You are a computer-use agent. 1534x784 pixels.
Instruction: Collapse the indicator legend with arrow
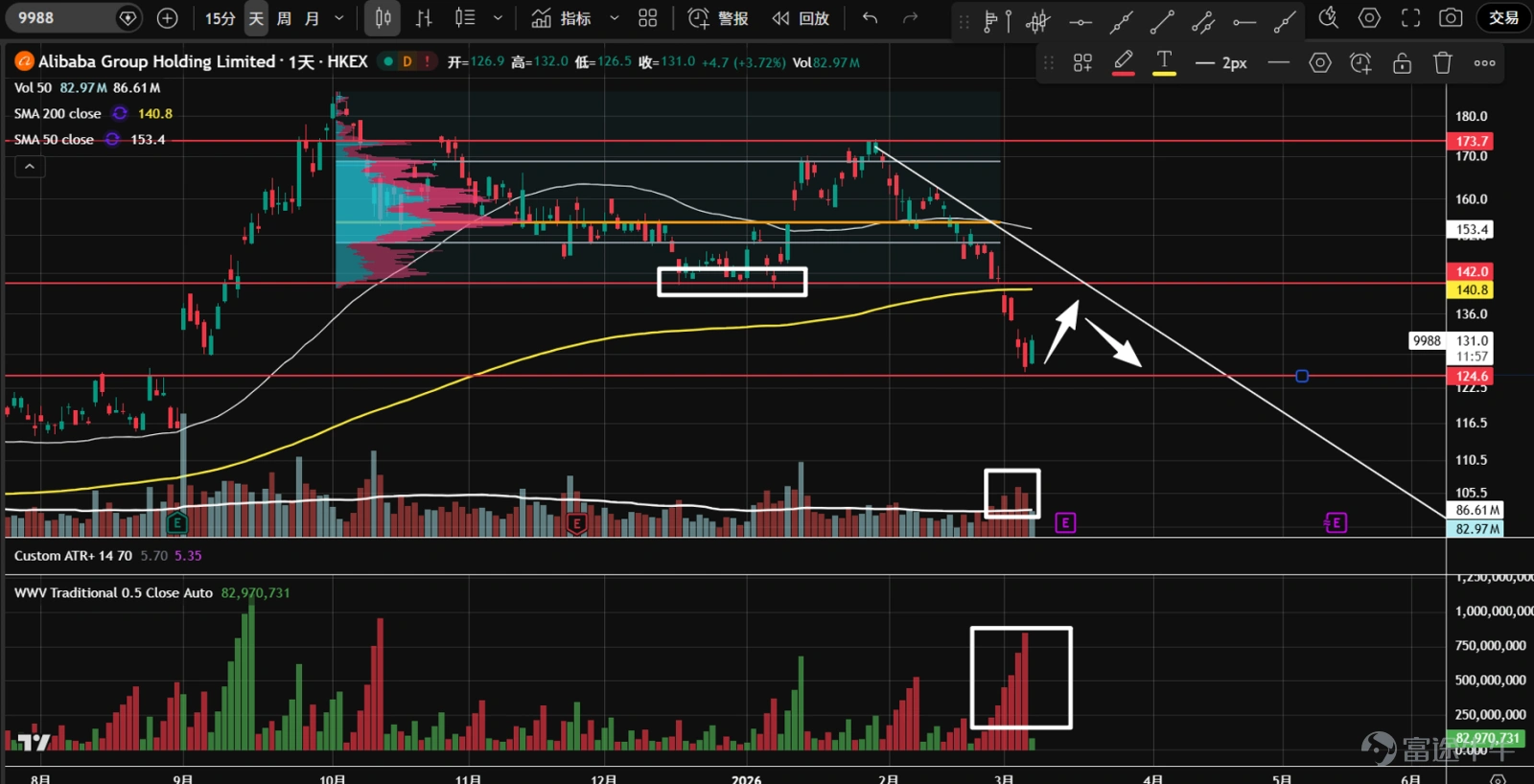[30, 167]
